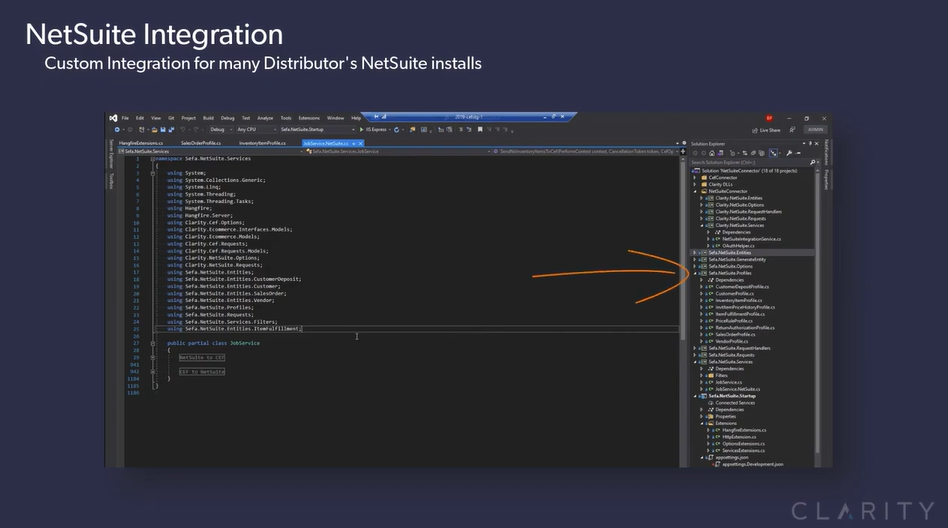Switch to the HangfireExtensions.cs tab
Image resolution: width=948 pixels, height=528 pixels.
click(141, 143)
